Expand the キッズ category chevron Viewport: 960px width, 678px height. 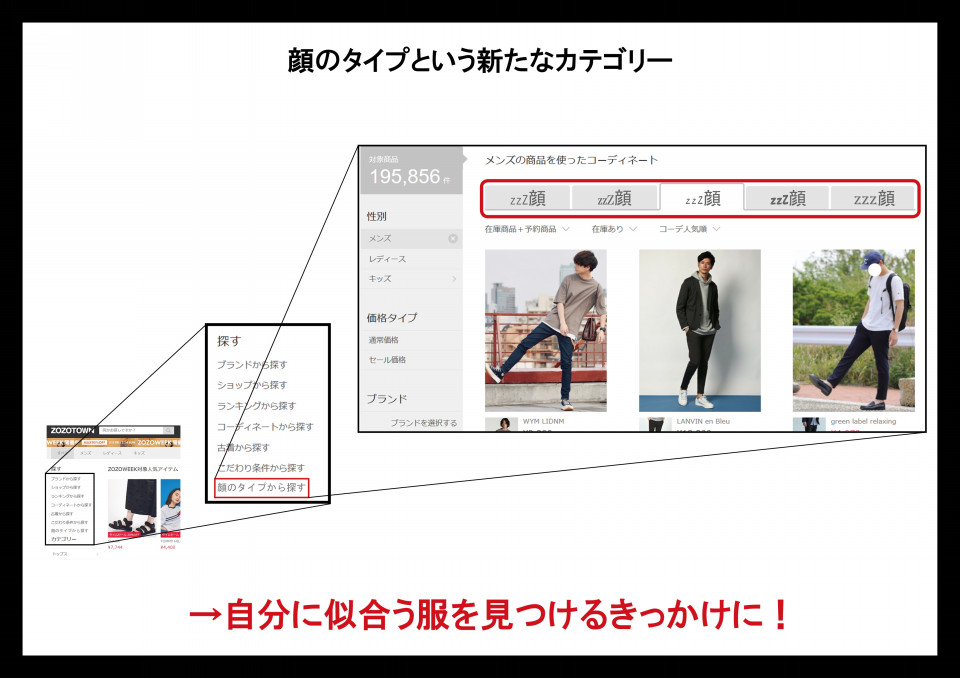pos(453,279)
